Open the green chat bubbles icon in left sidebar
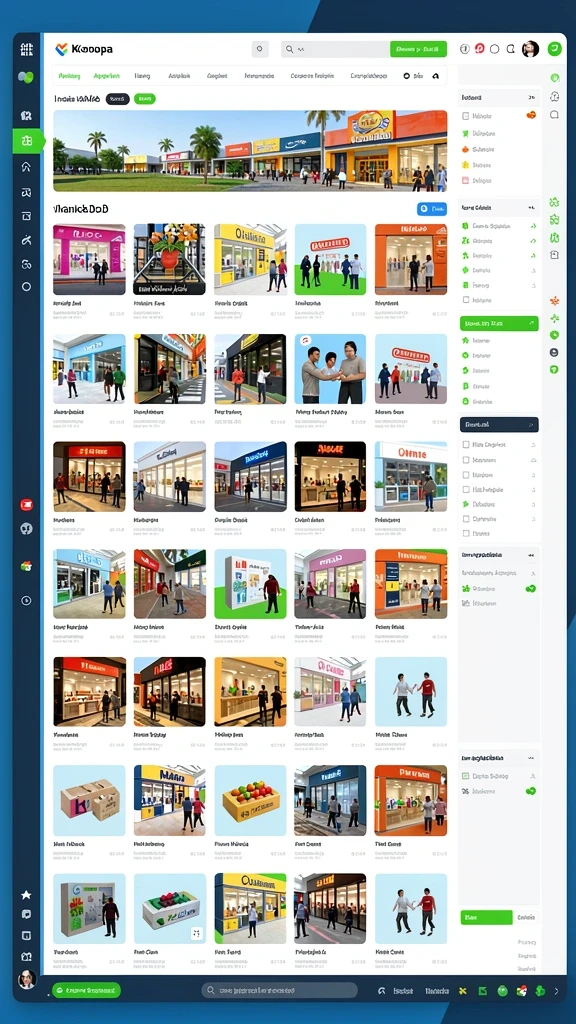Viewport: 576px width, 1024px height. tap(26, 78)
